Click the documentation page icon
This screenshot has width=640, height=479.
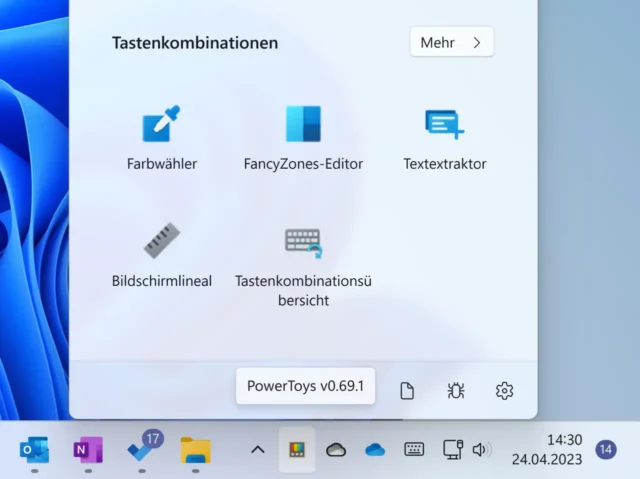407,391
